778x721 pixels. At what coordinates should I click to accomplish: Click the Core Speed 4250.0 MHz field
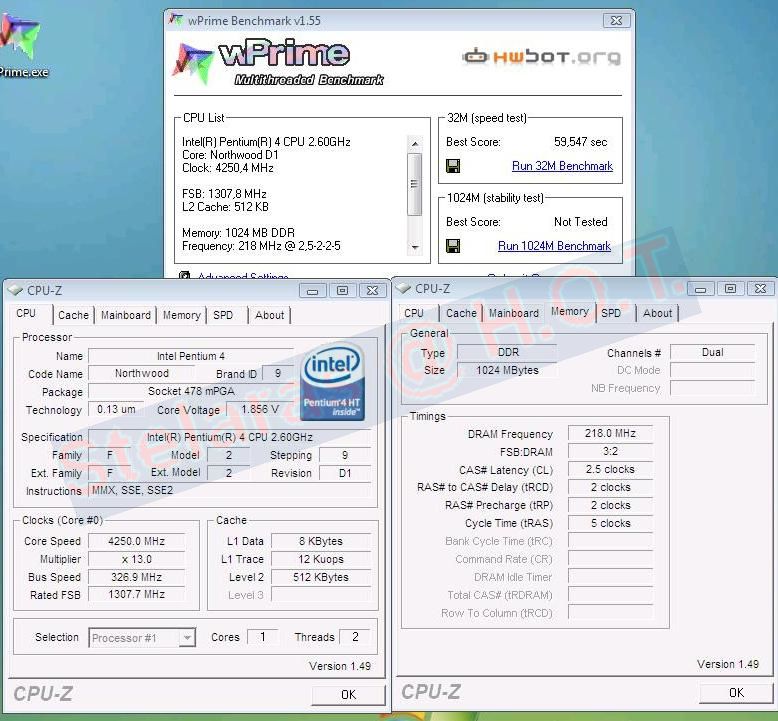click(136, 541)
